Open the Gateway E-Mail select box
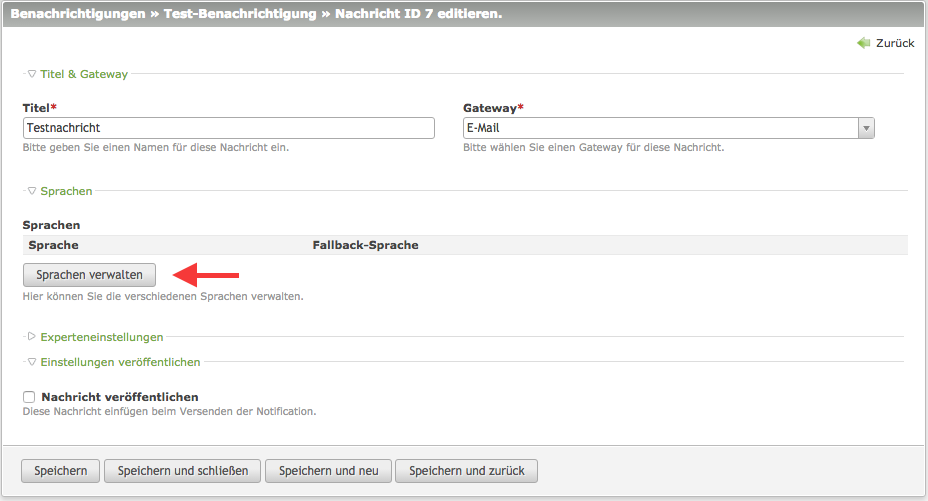 point(660,128)
